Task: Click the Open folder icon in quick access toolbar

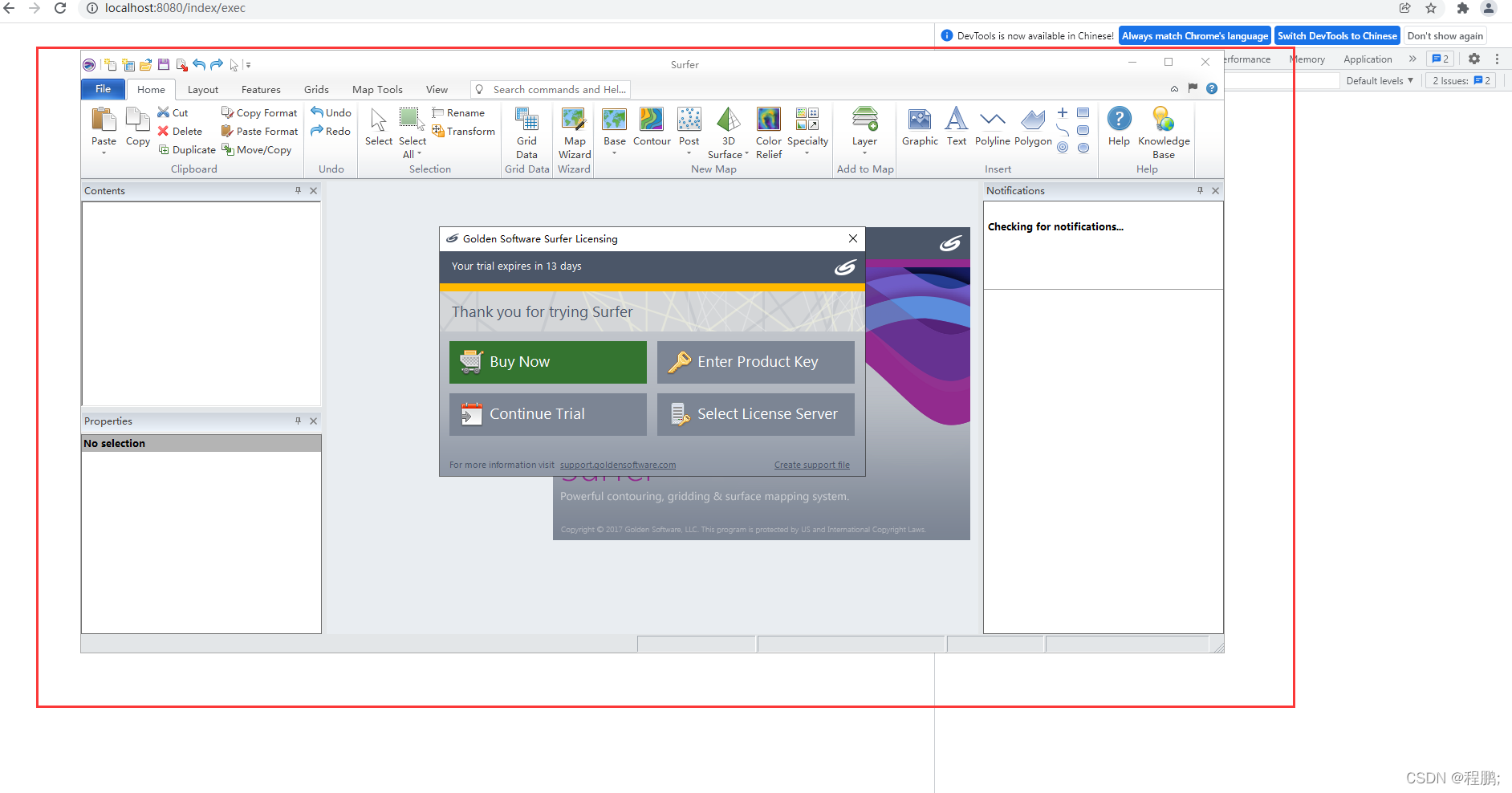Action: tap(145, 65)
